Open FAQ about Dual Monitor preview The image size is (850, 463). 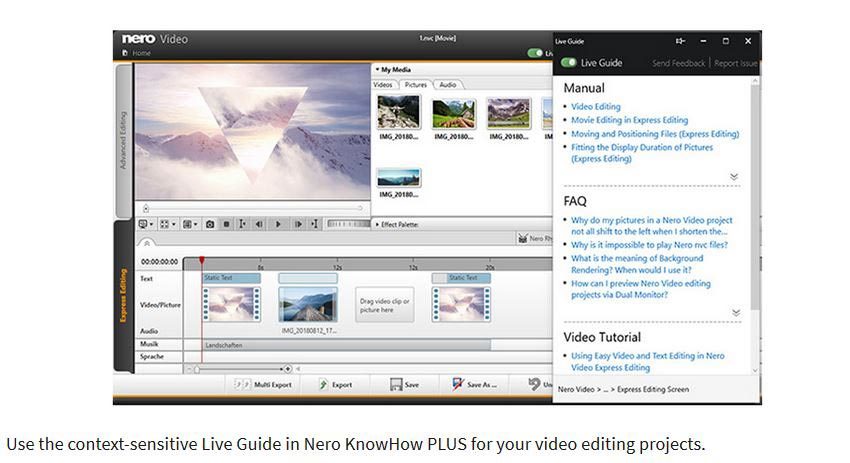click(x=641, y=289)
